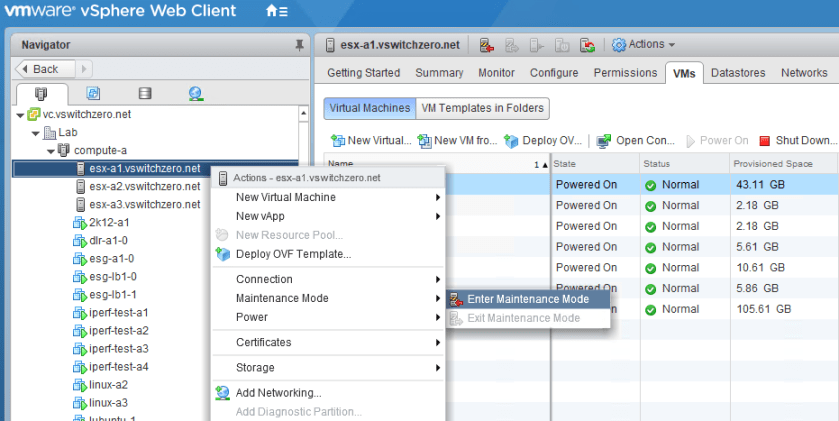Open the VMs and Templates navigator view
The image size is (839, 421).
[x=93, y=94]
